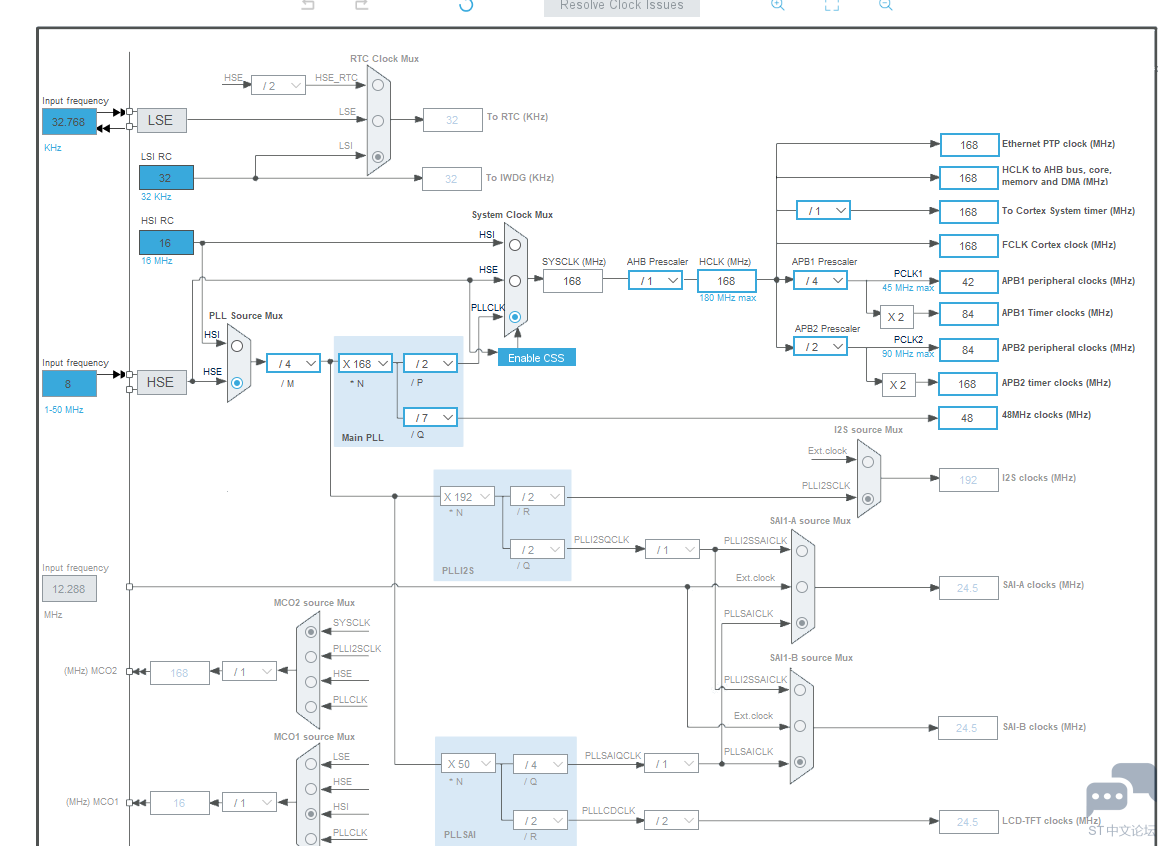Open the PLLI2S multiplier X 192 dropdown

(467, 496)
